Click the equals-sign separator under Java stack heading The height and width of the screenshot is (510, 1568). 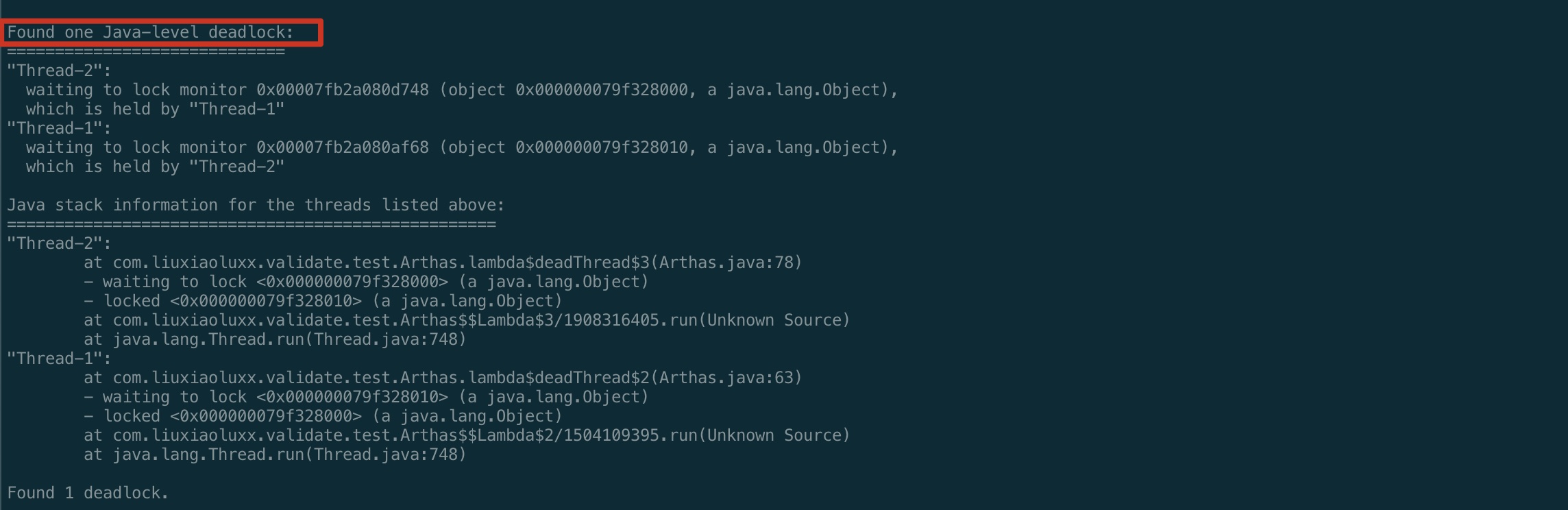coord(251,224)
